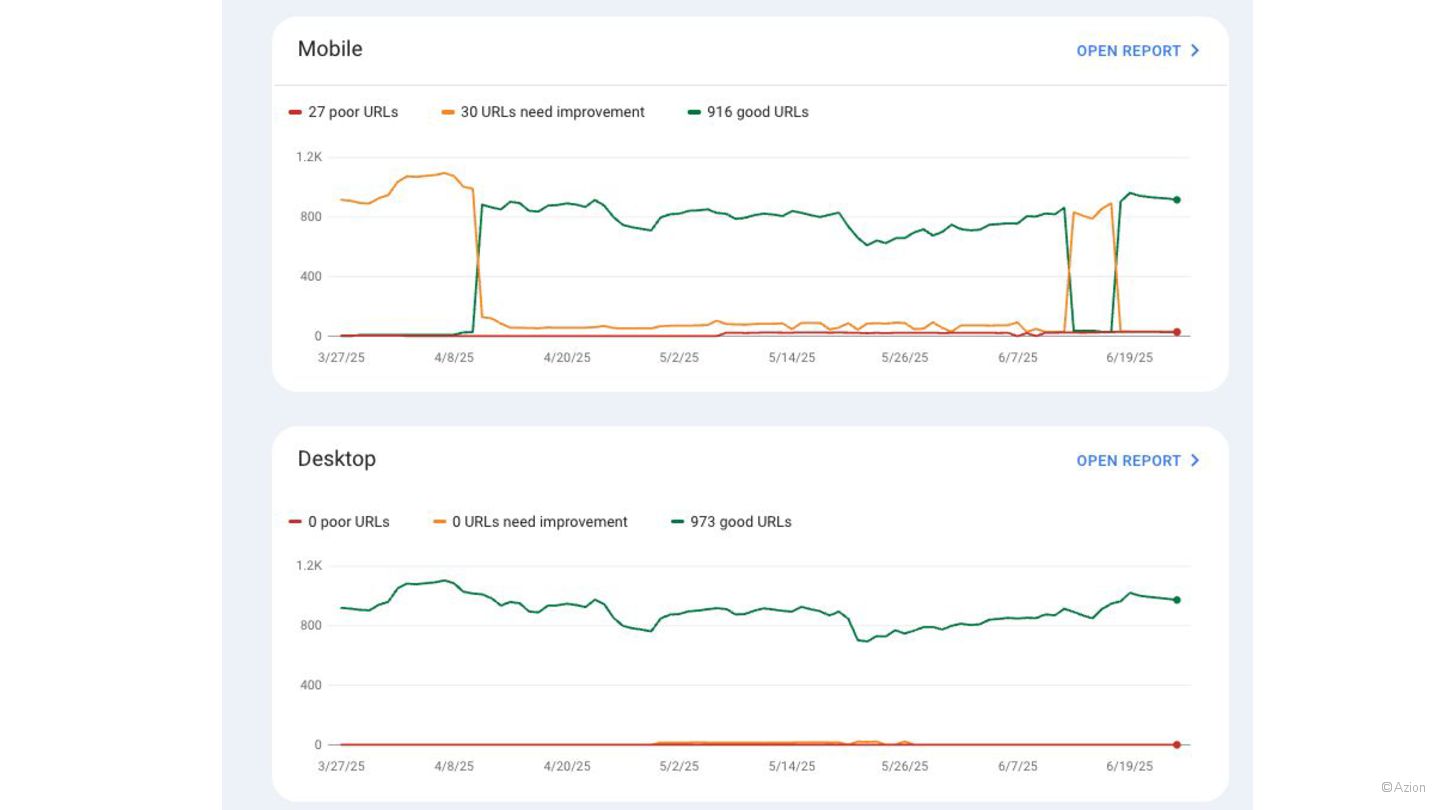Click the red endpoint dot on the Mobile chart
This screenshot has width=1440, height=810.
point(1177,332)
